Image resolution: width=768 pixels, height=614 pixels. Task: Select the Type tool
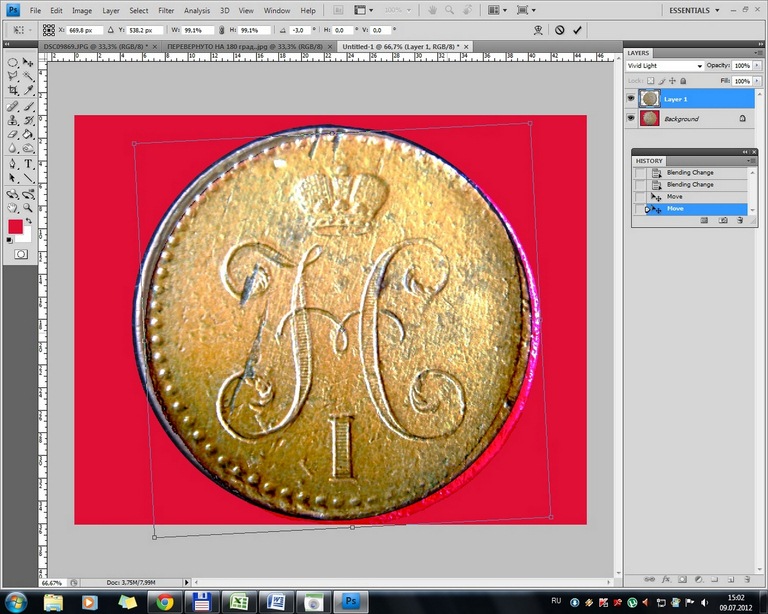point(28,164)
